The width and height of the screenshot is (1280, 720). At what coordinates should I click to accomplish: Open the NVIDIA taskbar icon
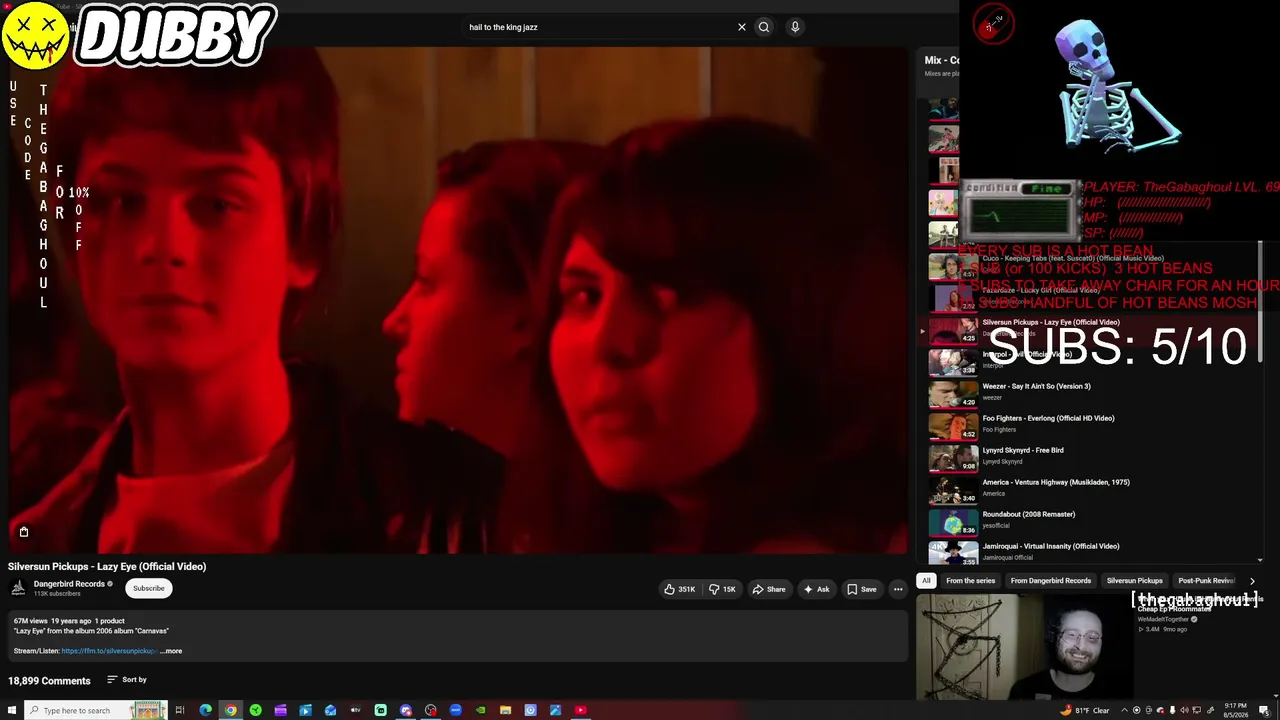[x=480, y=711]
